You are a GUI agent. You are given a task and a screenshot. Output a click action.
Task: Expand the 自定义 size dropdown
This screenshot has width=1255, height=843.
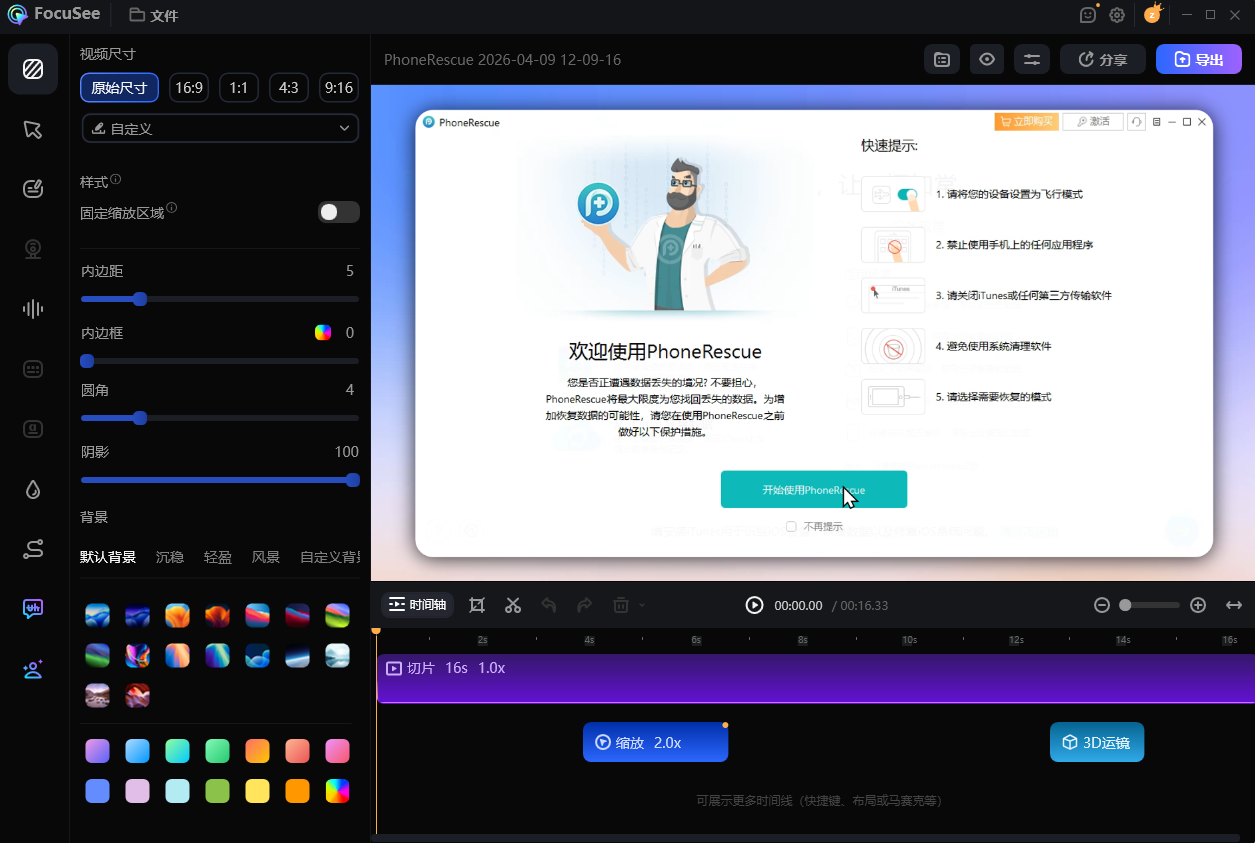[x=220, y=128]
